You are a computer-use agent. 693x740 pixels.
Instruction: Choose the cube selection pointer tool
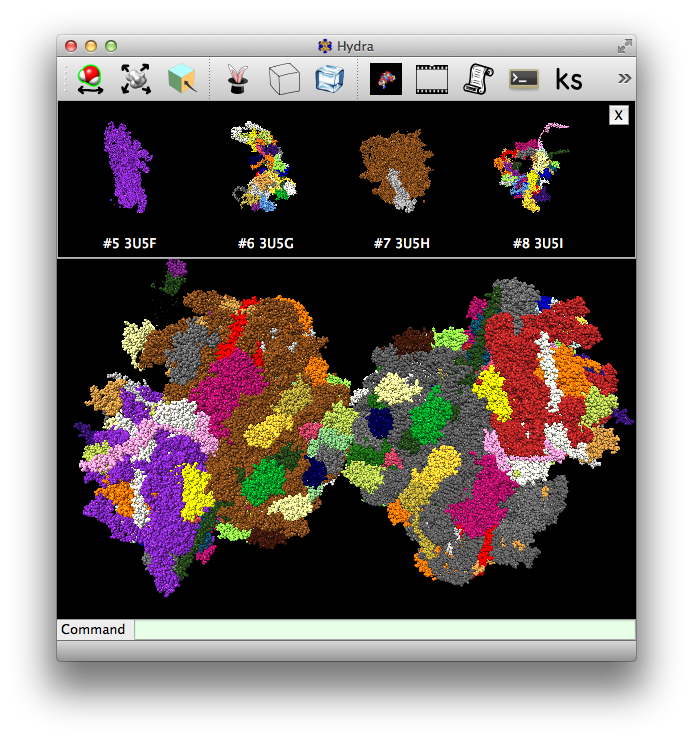[182, 79]
